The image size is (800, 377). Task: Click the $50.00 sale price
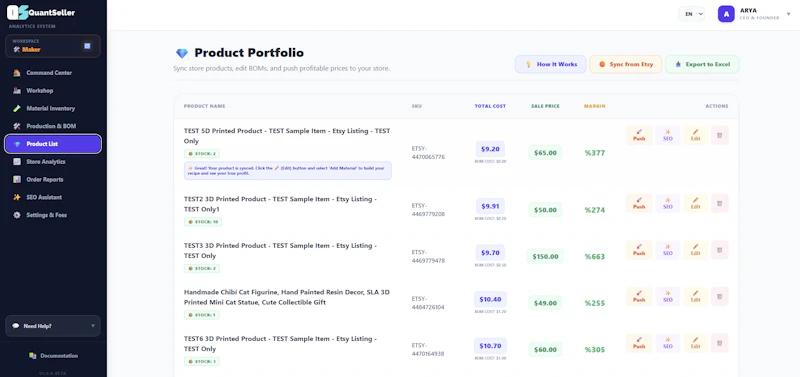[x=545, y=210]
